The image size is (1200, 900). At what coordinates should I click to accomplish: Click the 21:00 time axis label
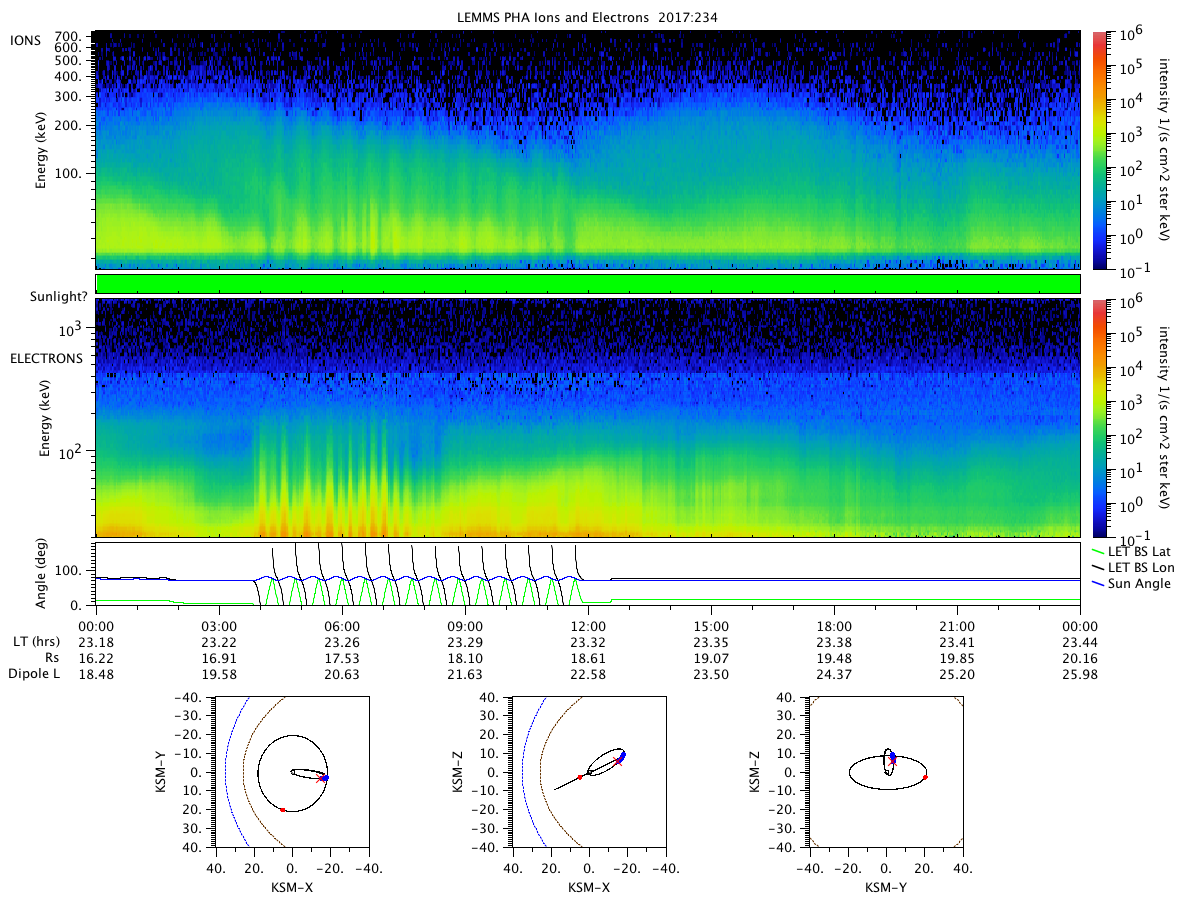(x=957, y=625)
